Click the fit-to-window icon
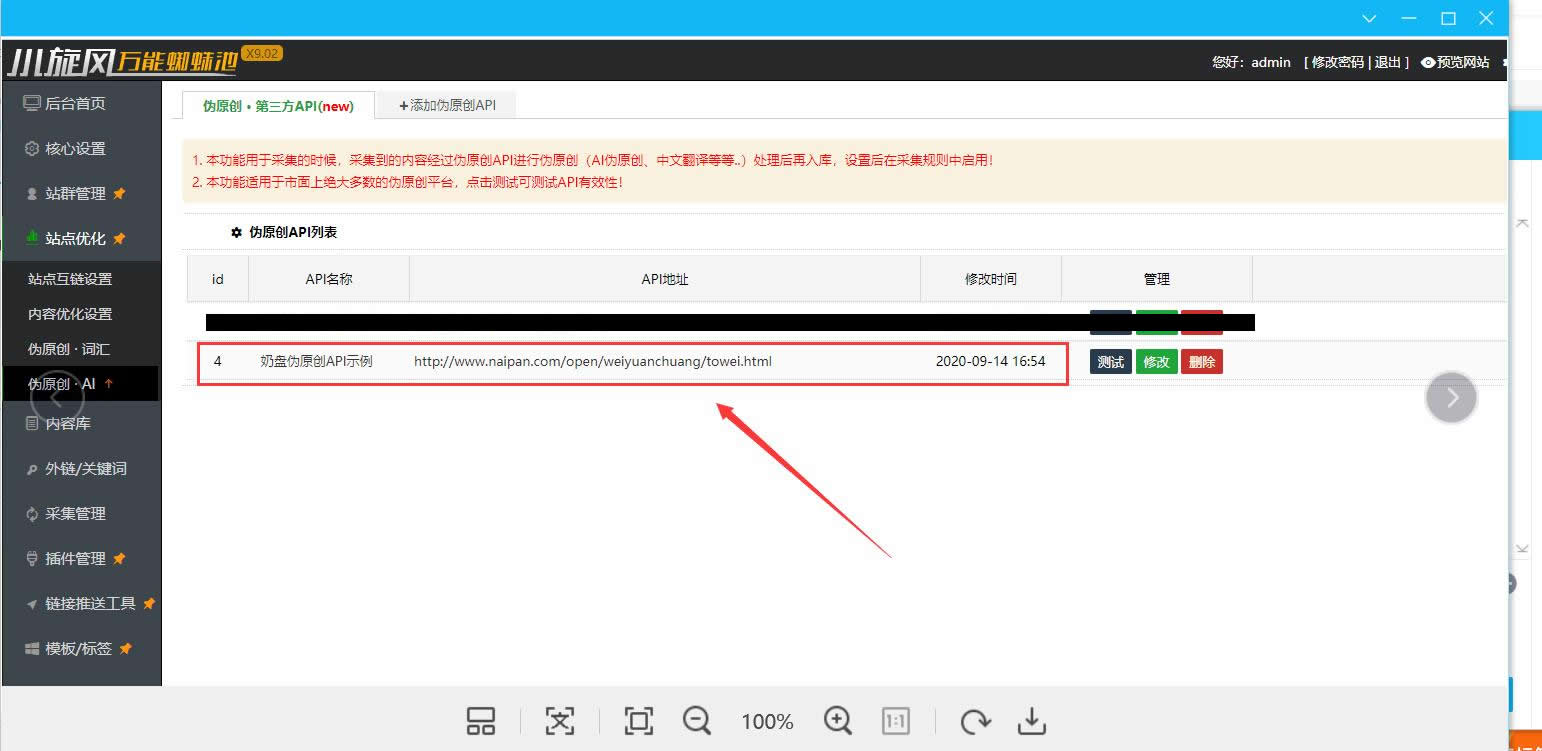Viewport: 1542px width, 751px height. point(638,721)
